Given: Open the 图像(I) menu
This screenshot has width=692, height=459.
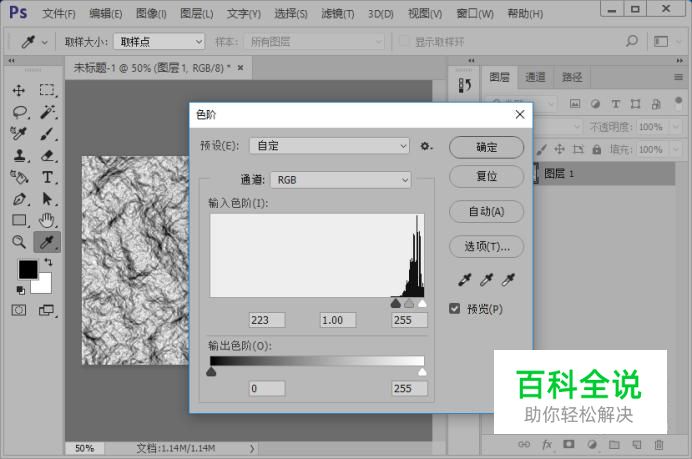Looking at the screenshot, I should coord(151,14).
